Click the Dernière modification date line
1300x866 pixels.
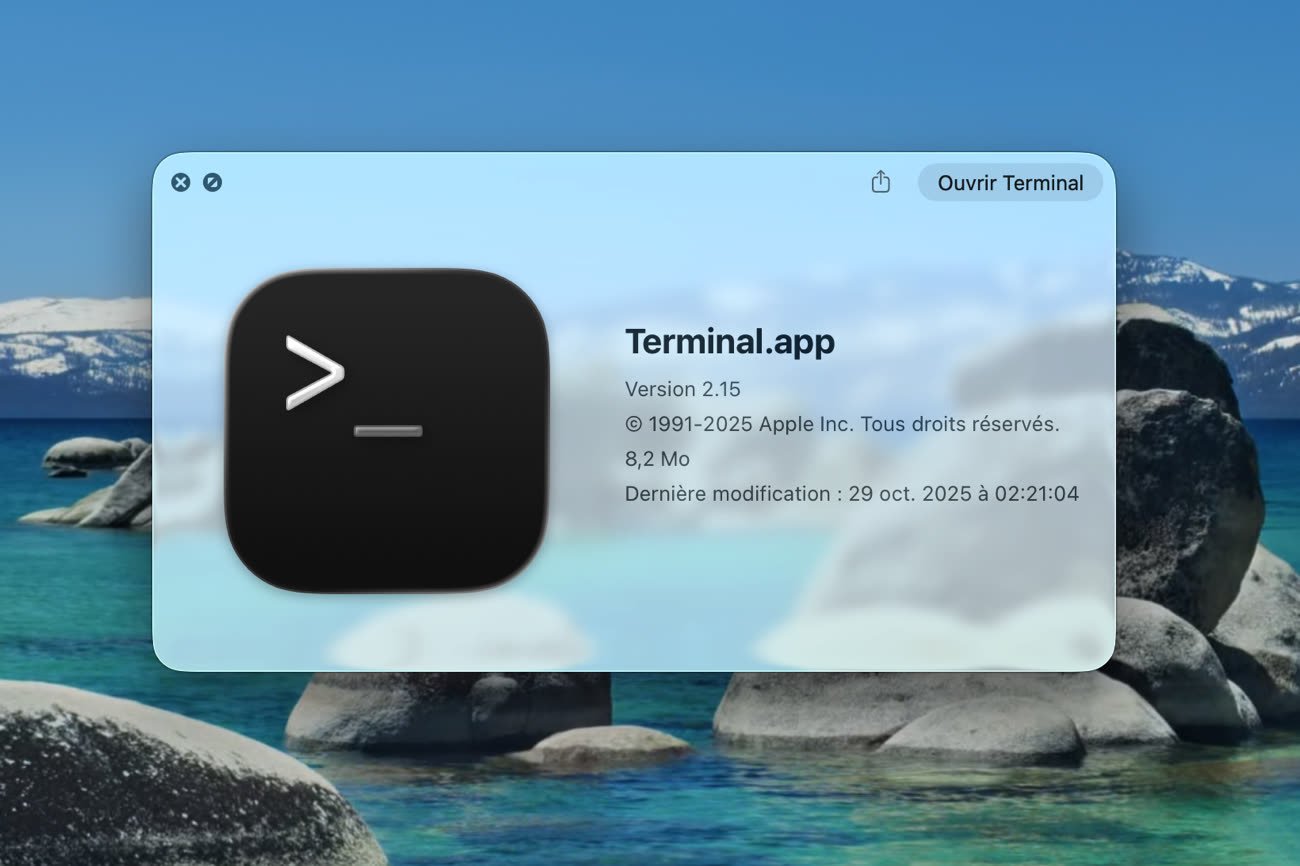[851, 493]
